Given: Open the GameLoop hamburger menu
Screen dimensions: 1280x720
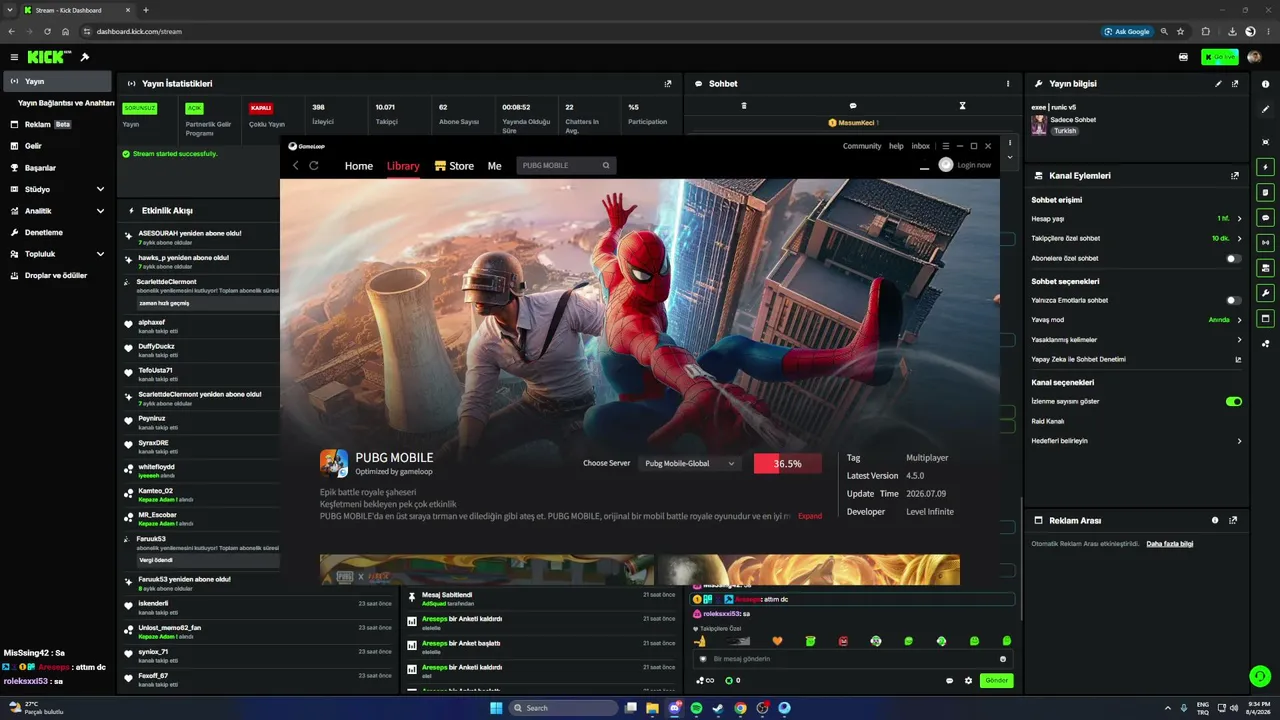Looking at the screenshot, I should coord(946,146).
